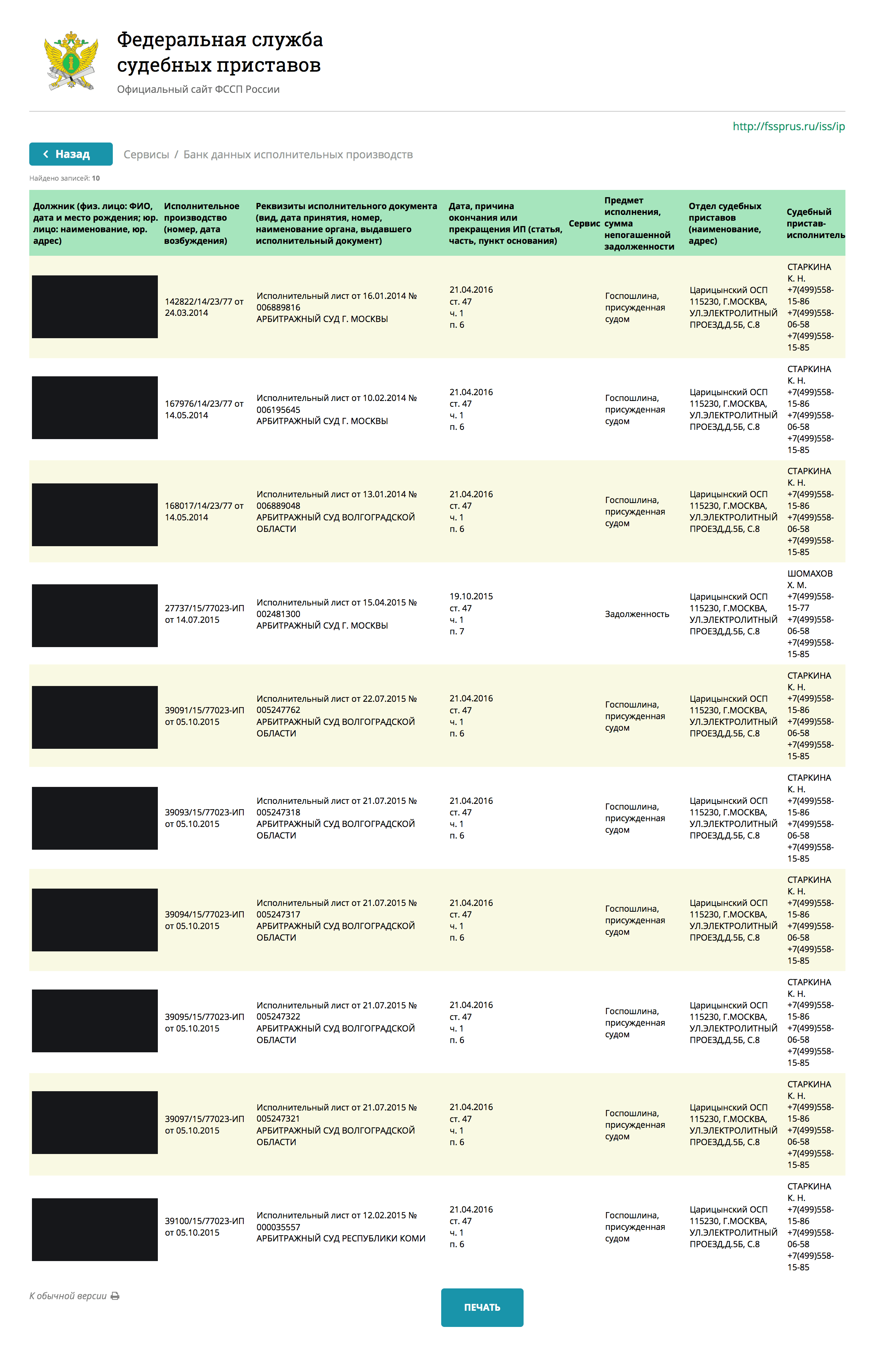Screen dimensions: 877x1372
Task: Click 'Найдено записей: 10' text
Action: click(x=64, y=178)
